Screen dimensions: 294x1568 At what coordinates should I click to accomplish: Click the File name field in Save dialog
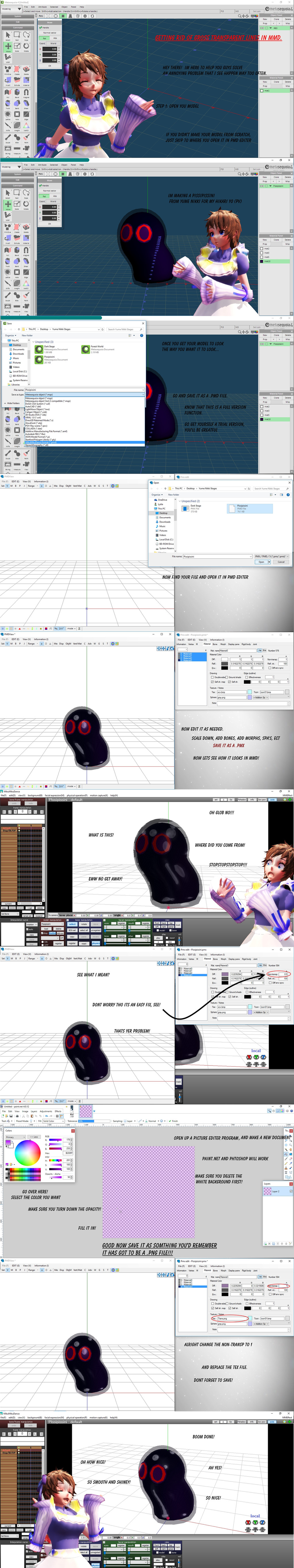(84, 389)
